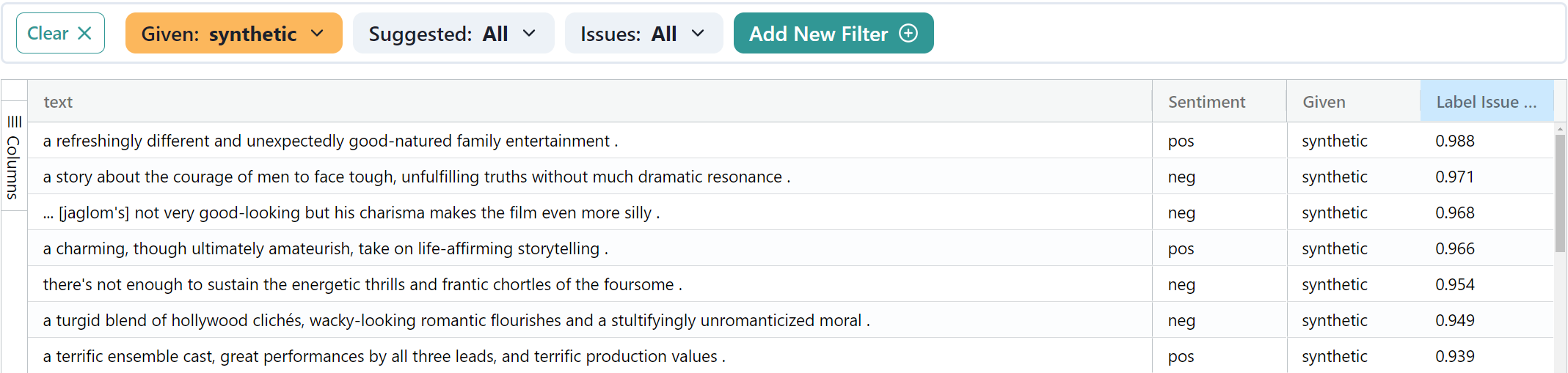Click 'neg' sentiment in the 0.968 row

click(1182, 213)
